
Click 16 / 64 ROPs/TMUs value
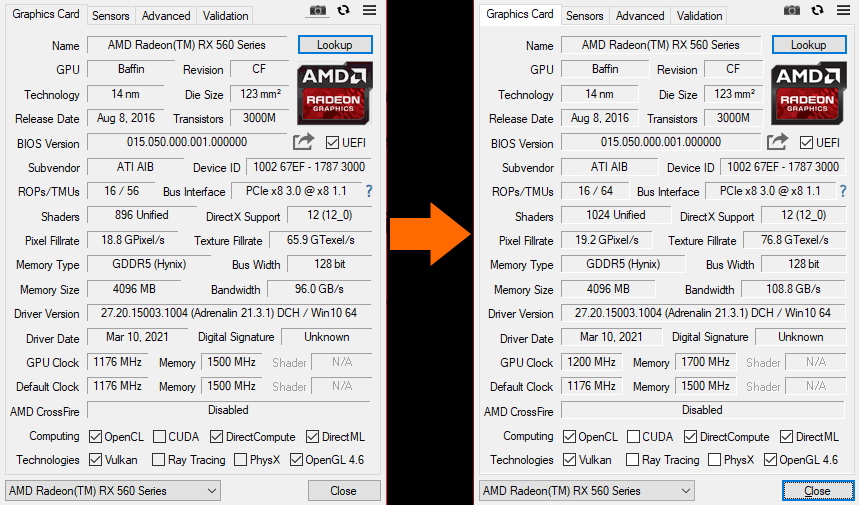pyautogui.click(x=595, y=191)
